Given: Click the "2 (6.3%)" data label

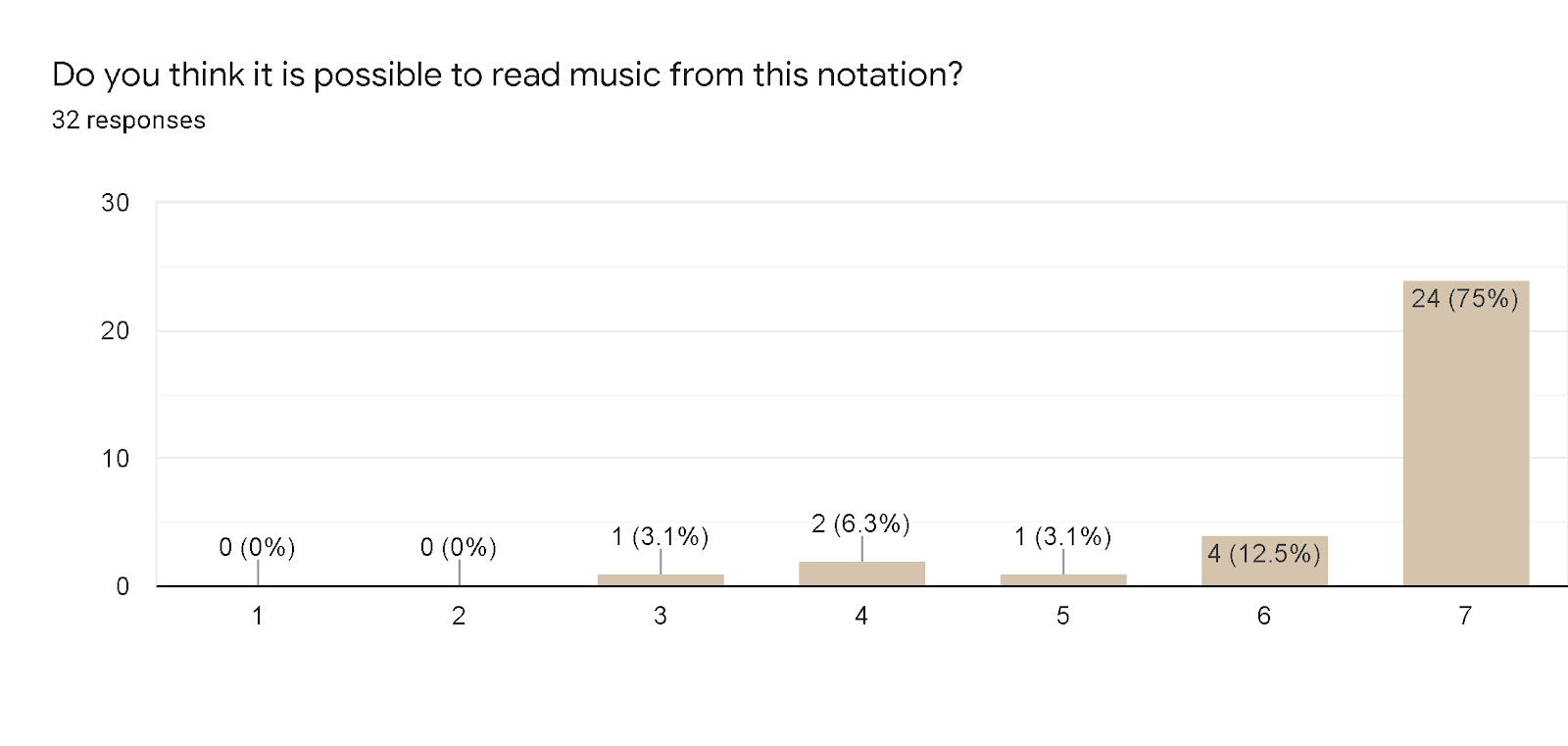Looking at the screenshot, I should (x=860, y=523).
